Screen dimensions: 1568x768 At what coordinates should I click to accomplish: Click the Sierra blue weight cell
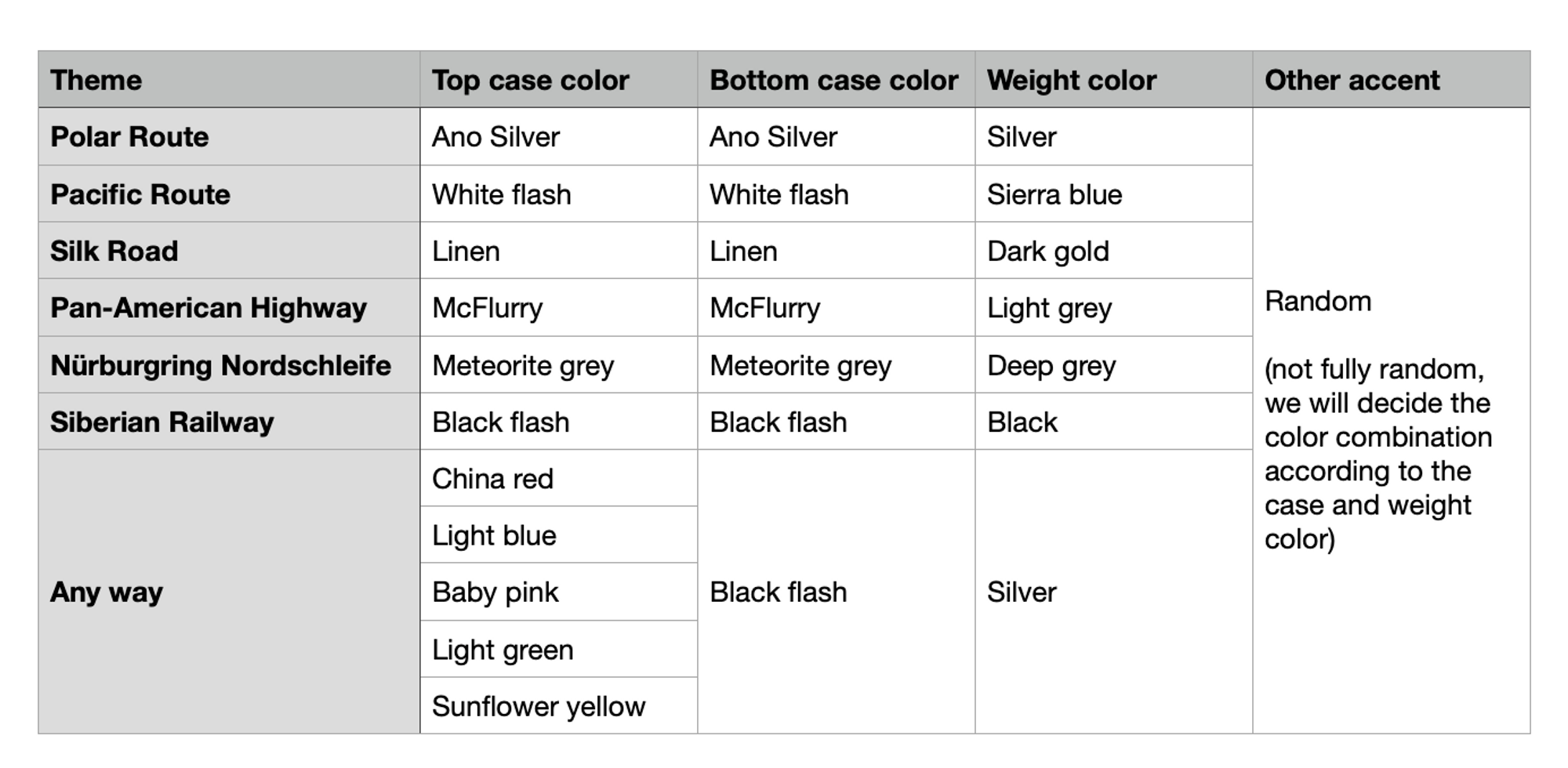click(1054, 194)
